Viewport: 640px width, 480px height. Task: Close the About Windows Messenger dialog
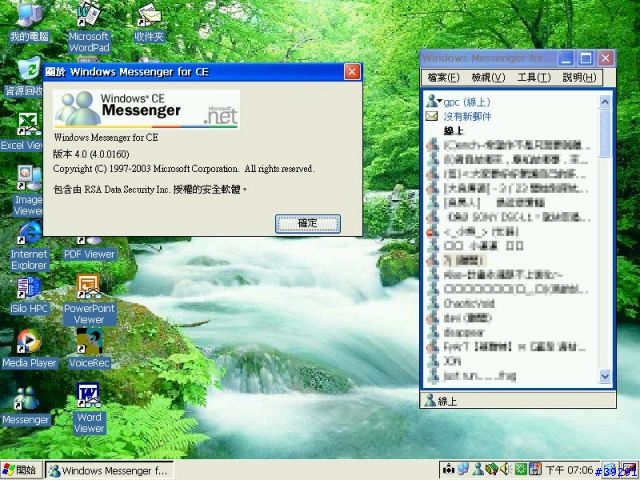click(x=352, y=72)
